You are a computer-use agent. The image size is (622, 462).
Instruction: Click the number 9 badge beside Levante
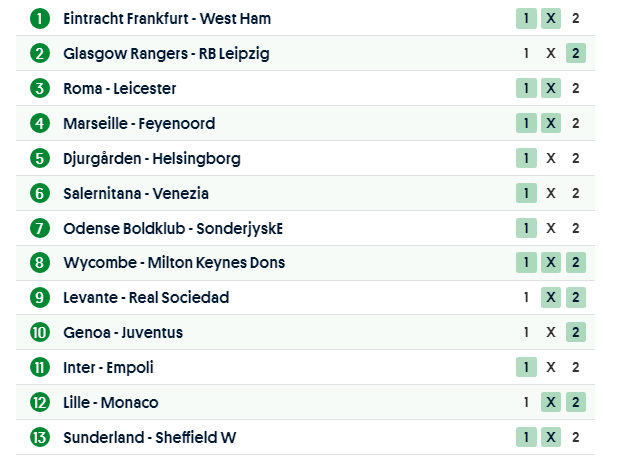[x=39, y=298]
